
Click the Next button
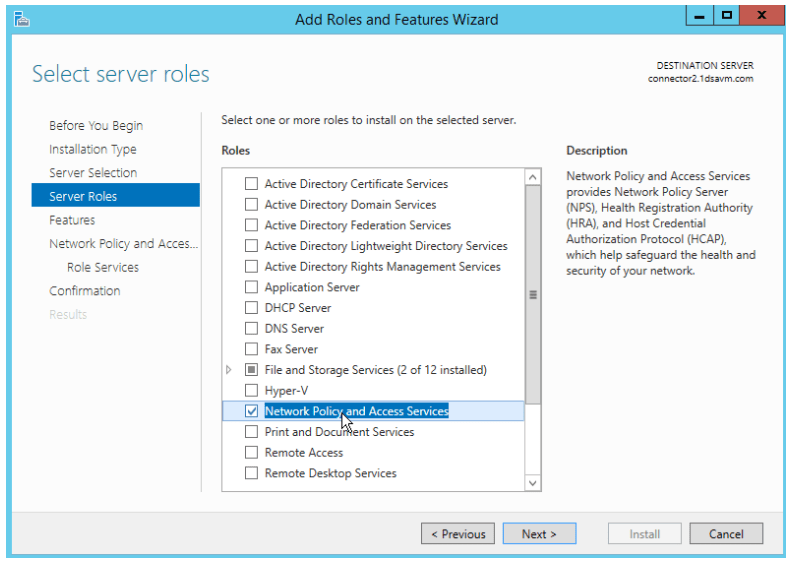click(x=539, y=534)
